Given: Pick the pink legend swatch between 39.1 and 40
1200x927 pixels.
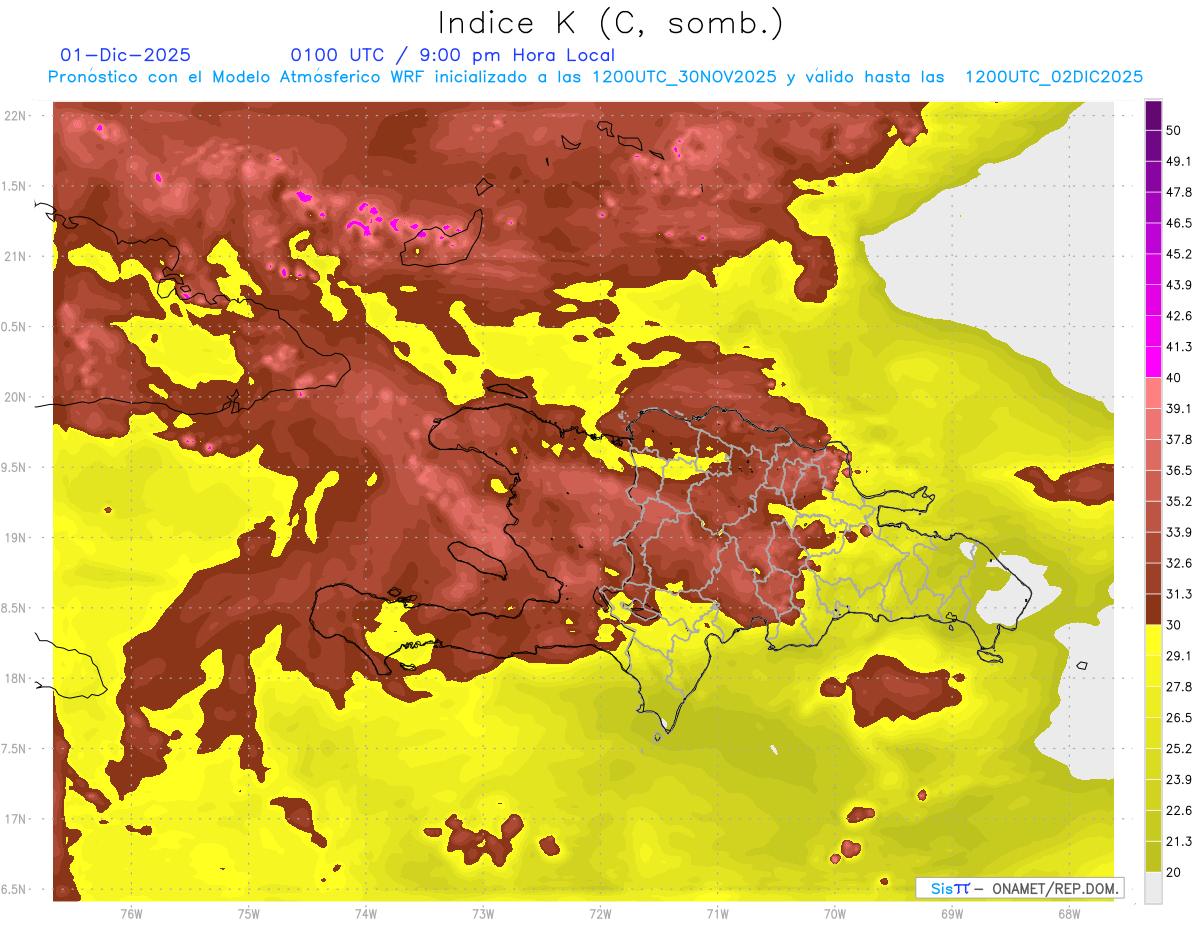Looking at the screenshot, I should (x=1153, y=393).
